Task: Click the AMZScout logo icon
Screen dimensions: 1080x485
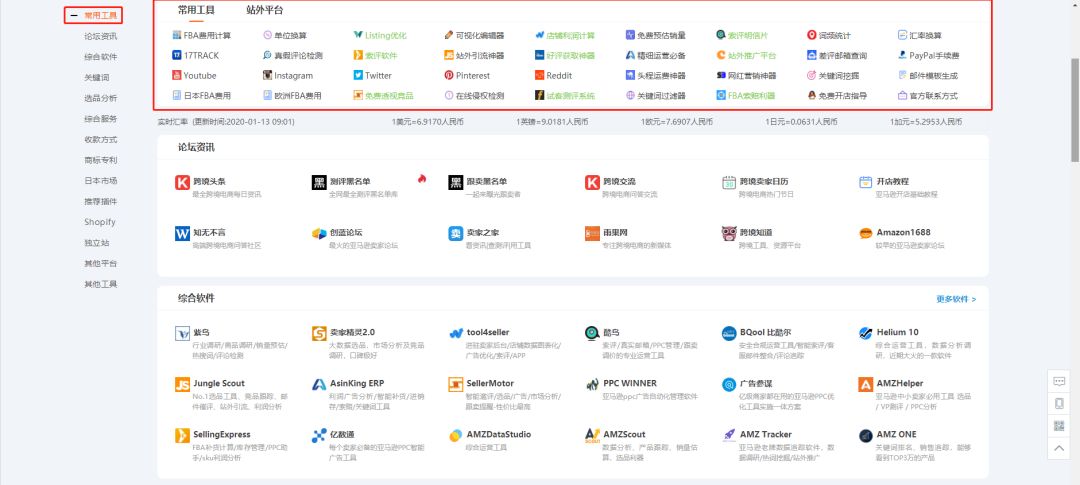Action: (592, 435)
